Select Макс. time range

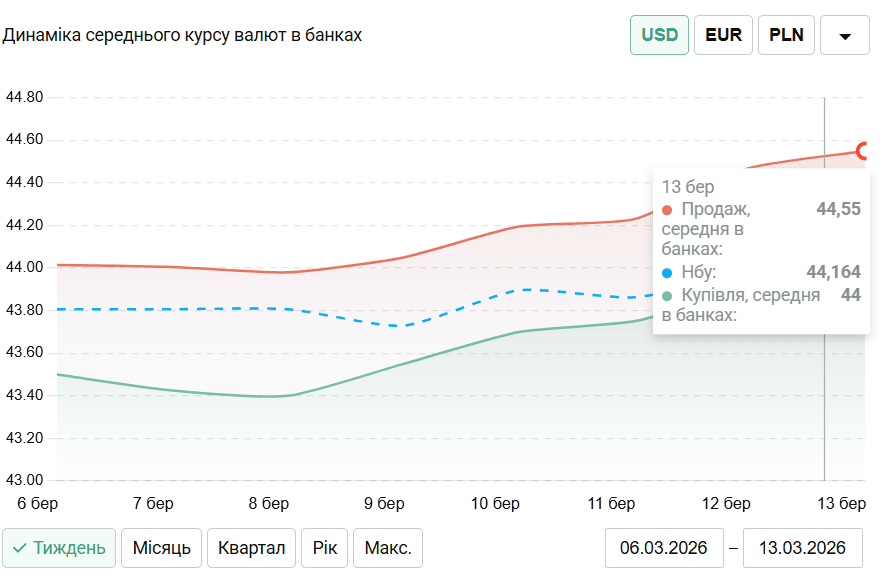tap(388, 548)
